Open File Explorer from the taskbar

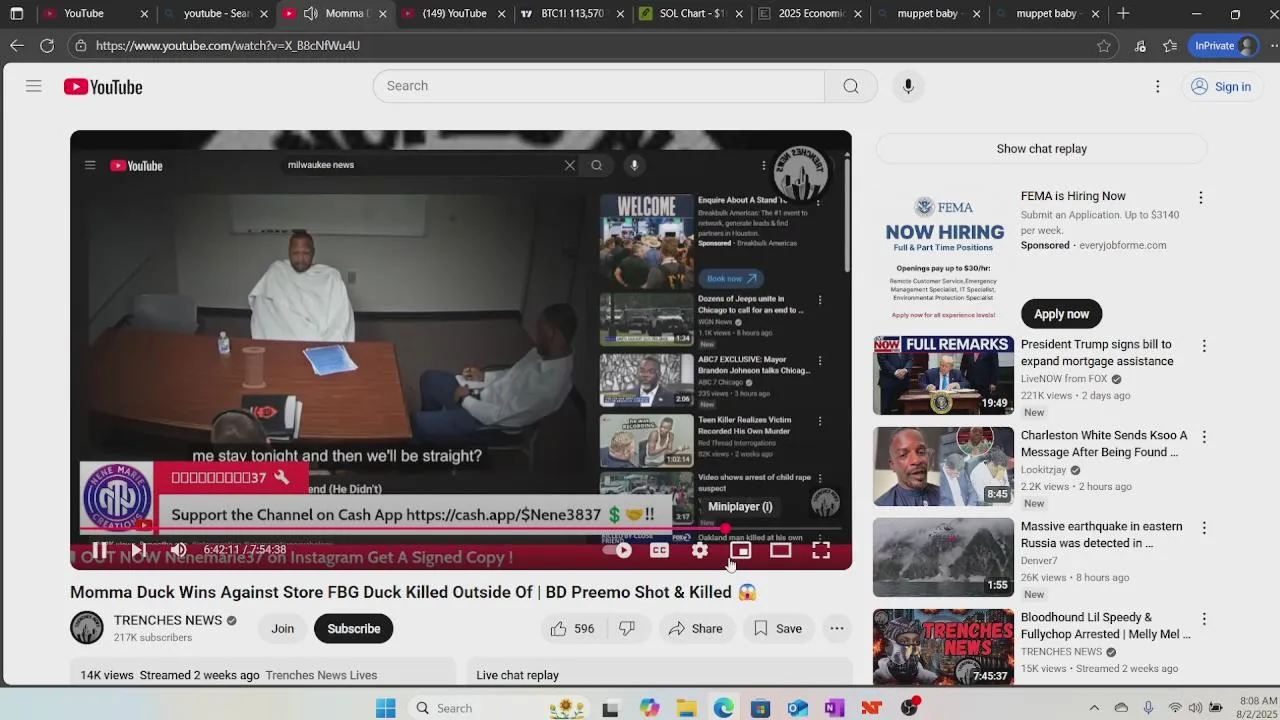pyautogui.click(x=687, y=708)
